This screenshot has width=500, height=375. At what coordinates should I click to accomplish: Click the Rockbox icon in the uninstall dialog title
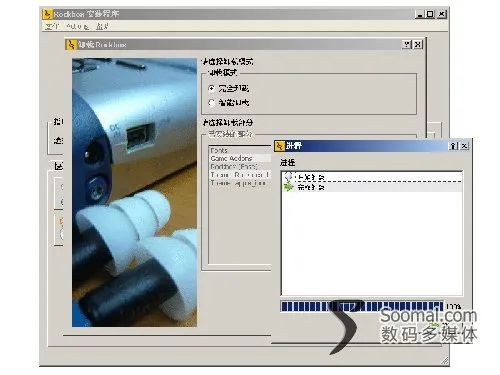[x=71, y=44]
